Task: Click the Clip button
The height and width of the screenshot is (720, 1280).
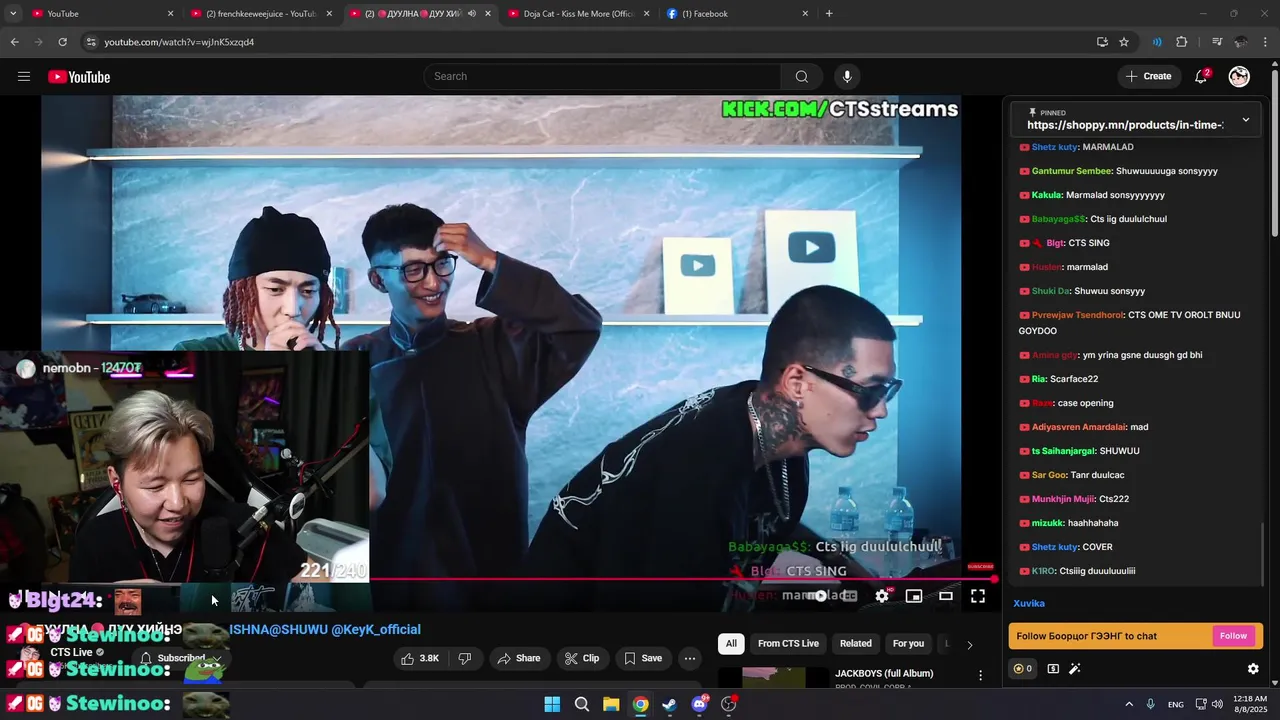Action: point(582,658)
